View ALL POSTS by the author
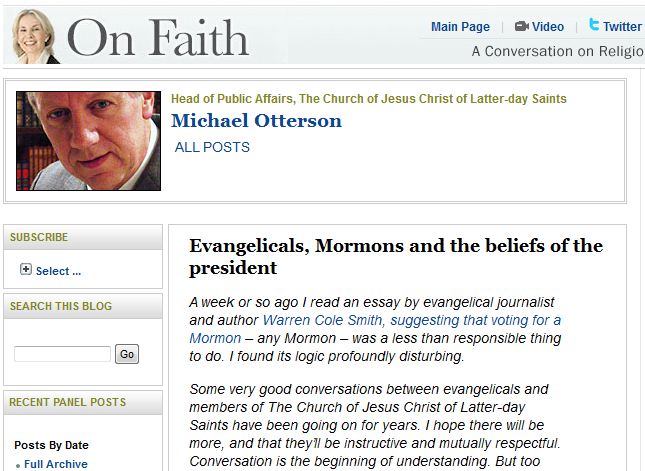 (x=212, y=147)
